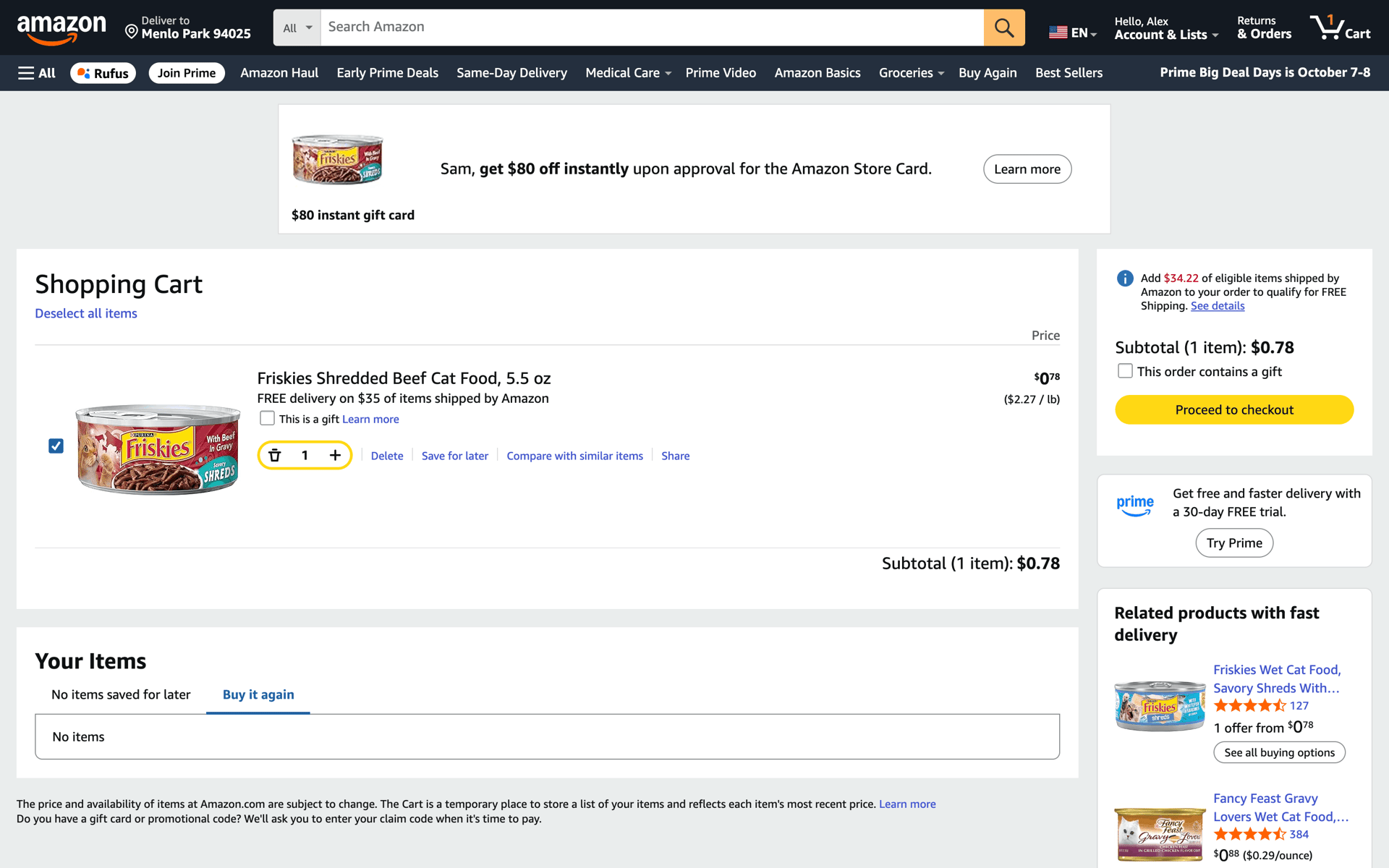Open Prime Video
The width and height of the screenshot is (1389, 868).
coord(721,73)
